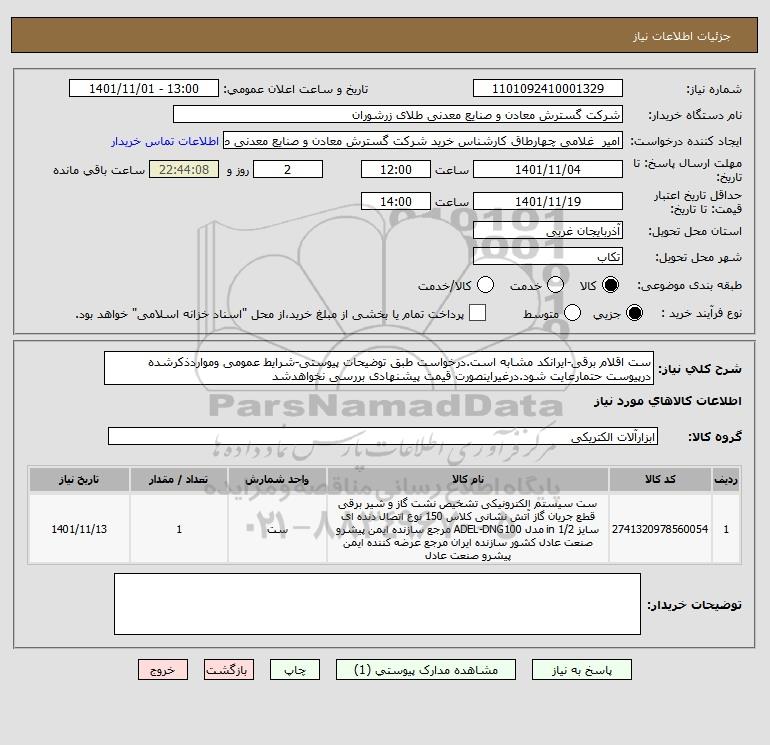770x745 pixels.
Task: Select the کالا radio button
Action: [x=610, y=285]
